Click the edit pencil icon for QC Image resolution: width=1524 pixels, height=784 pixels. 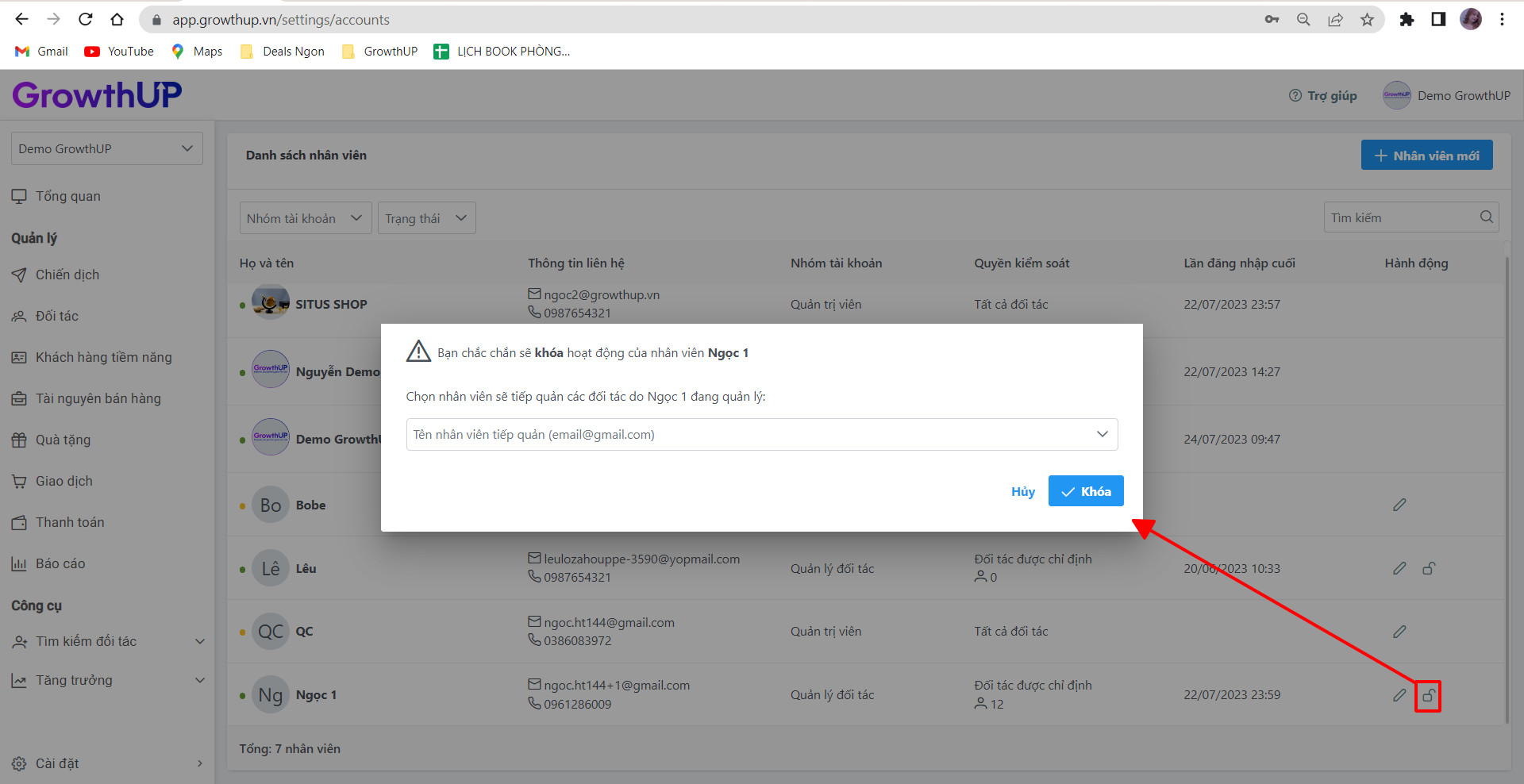[x=1399, y=632]
